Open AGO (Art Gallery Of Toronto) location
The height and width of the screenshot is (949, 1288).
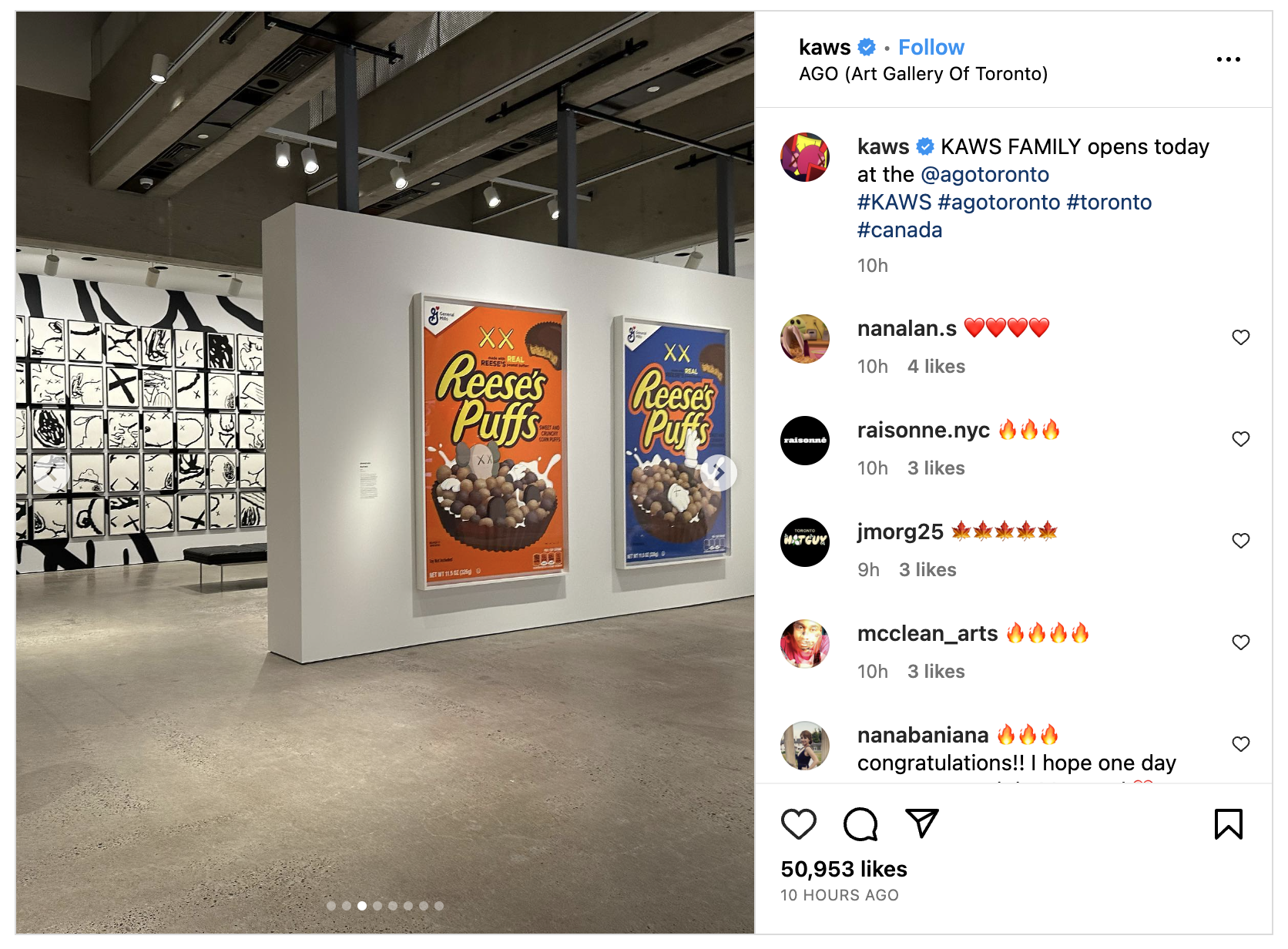[x=924, y=74]
